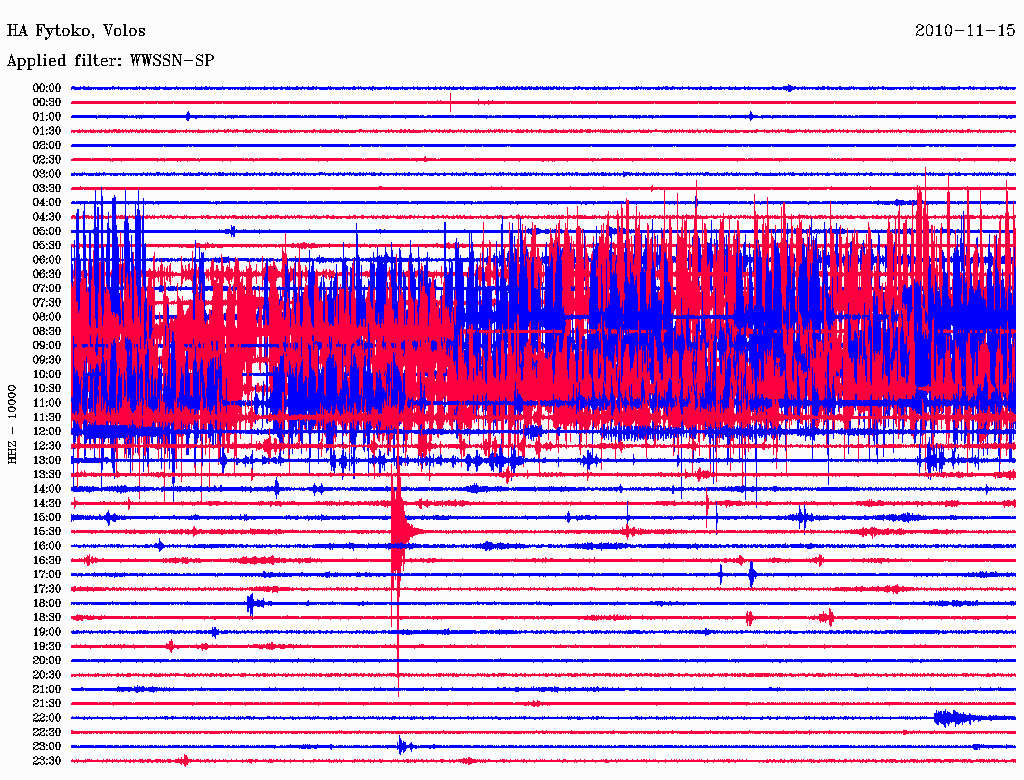Click the 15:30 time label
Viewport: 1024px width, 780px height.
coord(47,532)
